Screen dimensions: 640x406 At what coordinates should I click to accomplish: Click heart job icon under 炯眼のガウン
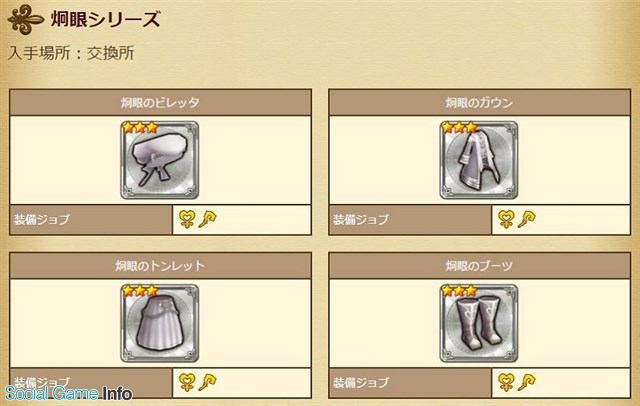pyautogui.click(x=506, y=220)
